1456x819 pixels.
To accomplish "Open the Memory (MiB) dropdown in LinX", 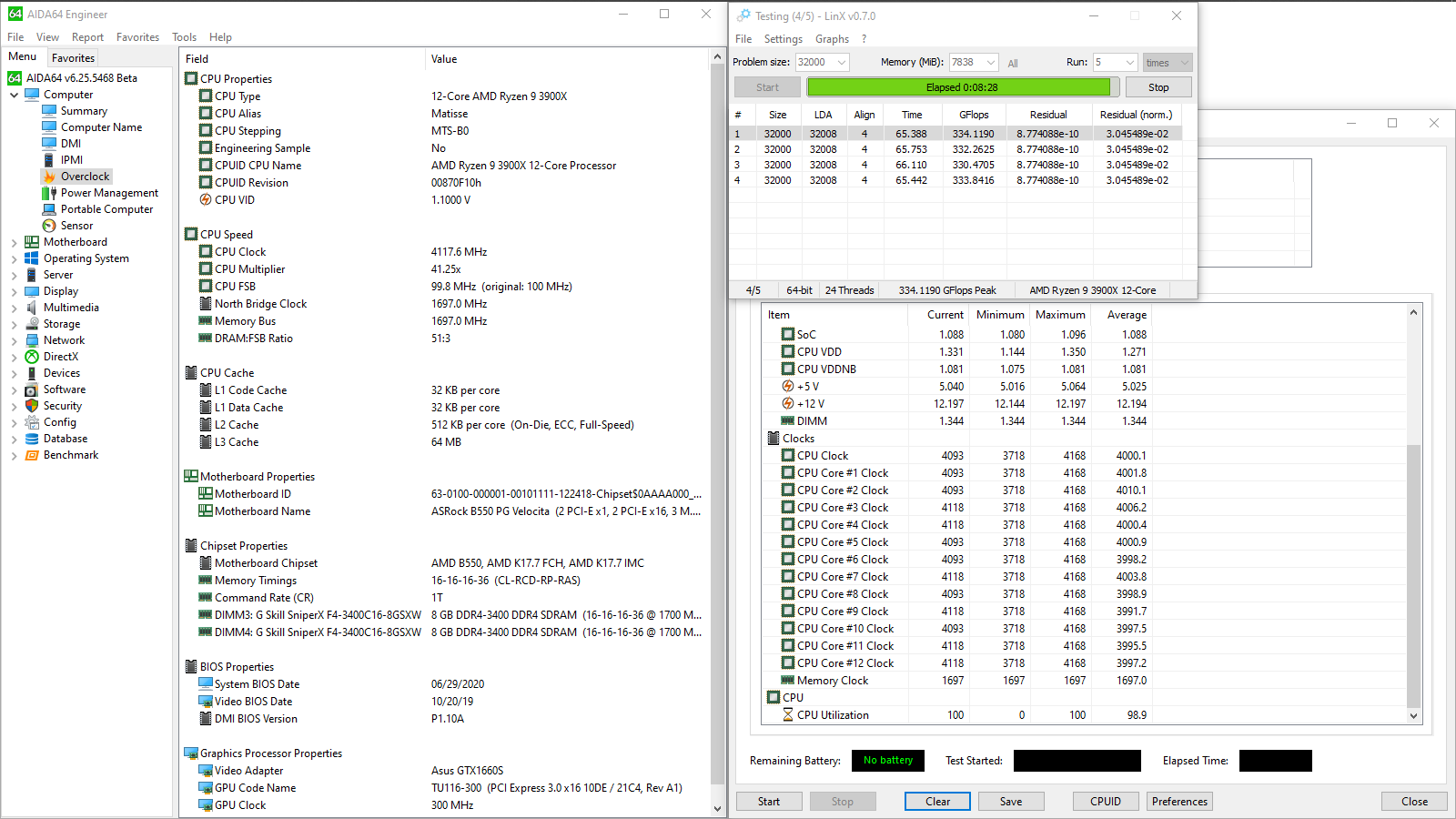I will [x=991, y=63].
